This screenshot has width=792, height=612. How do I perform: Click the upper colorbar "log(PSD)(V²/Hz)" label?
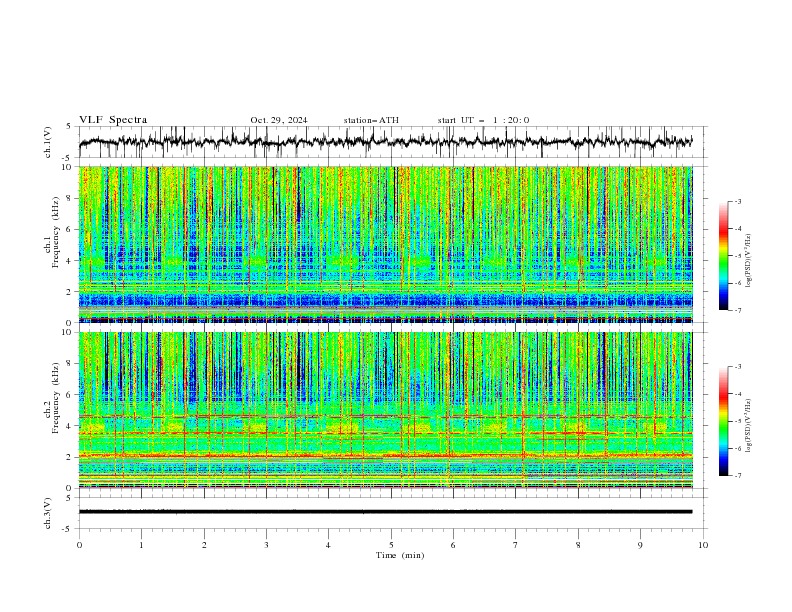tap(748, 261)
